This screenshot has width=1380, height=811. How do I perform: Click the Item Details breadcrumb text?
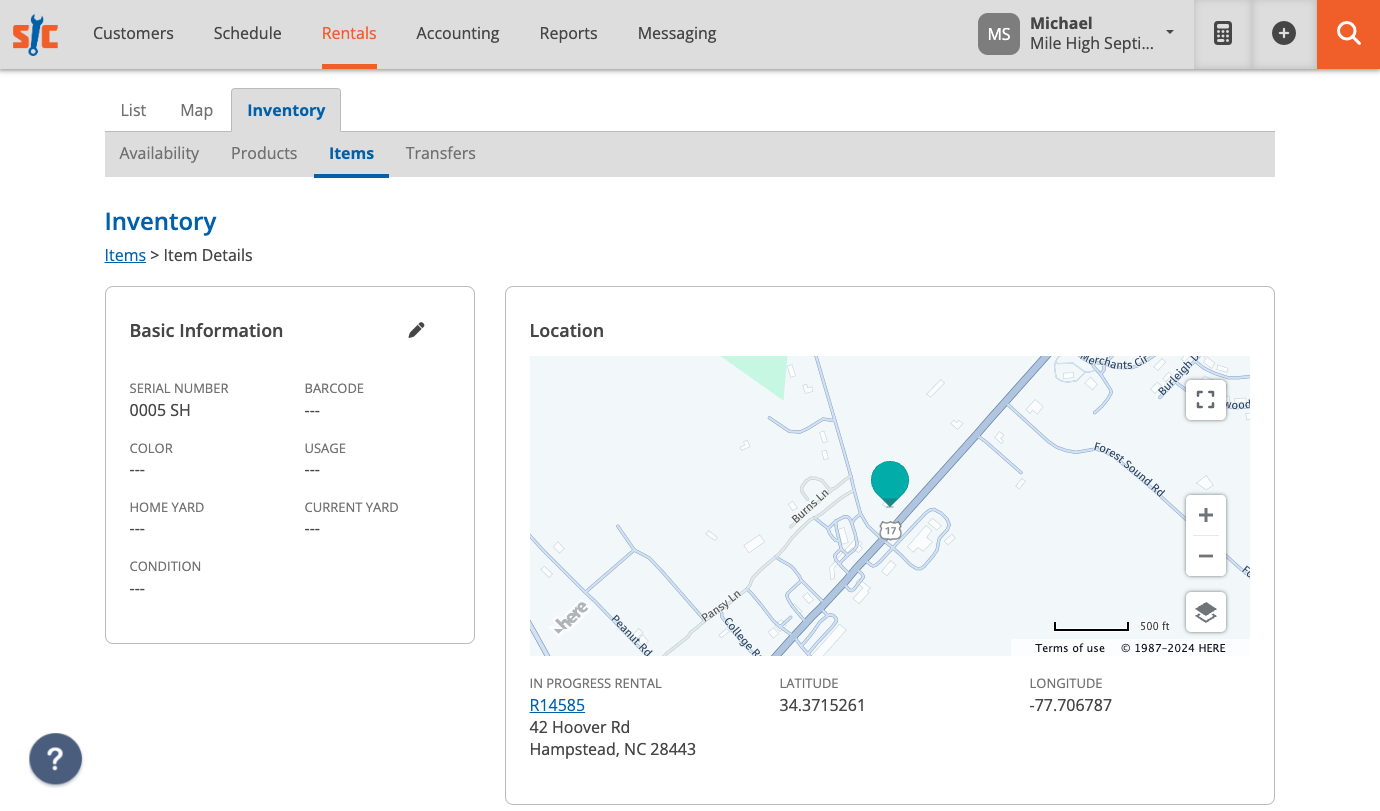pos(208,255)
